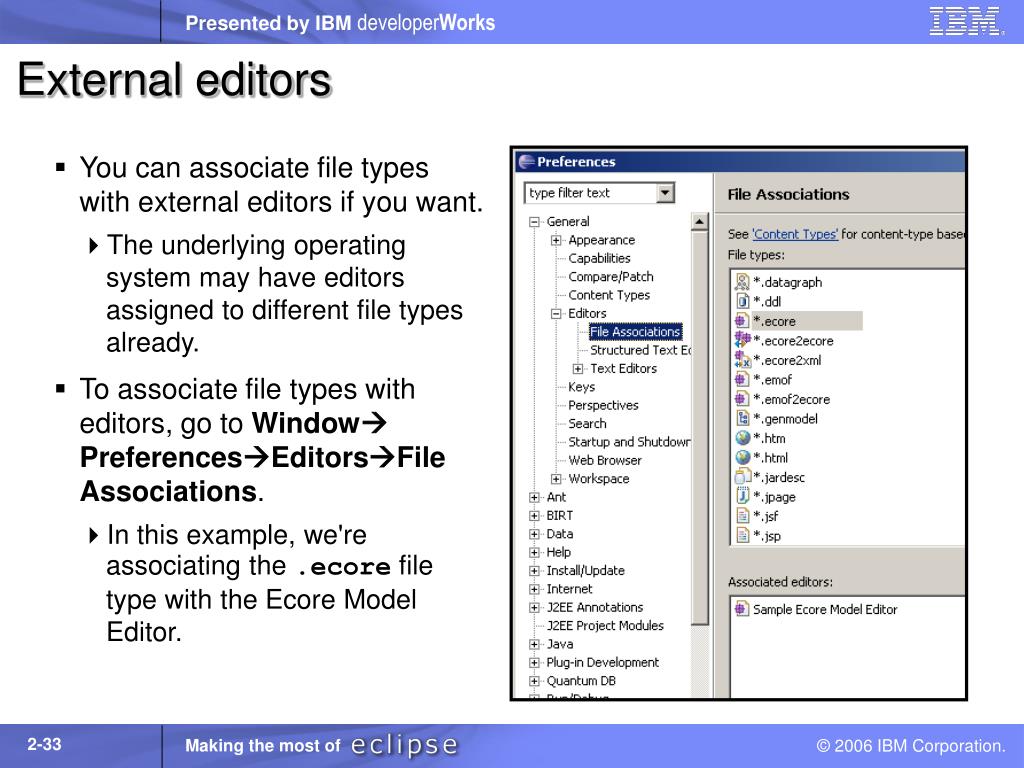Screen dimensions: 1024x768
Task: Click the *.ecore2ecore file type icon
Action: tap(742, 340)
